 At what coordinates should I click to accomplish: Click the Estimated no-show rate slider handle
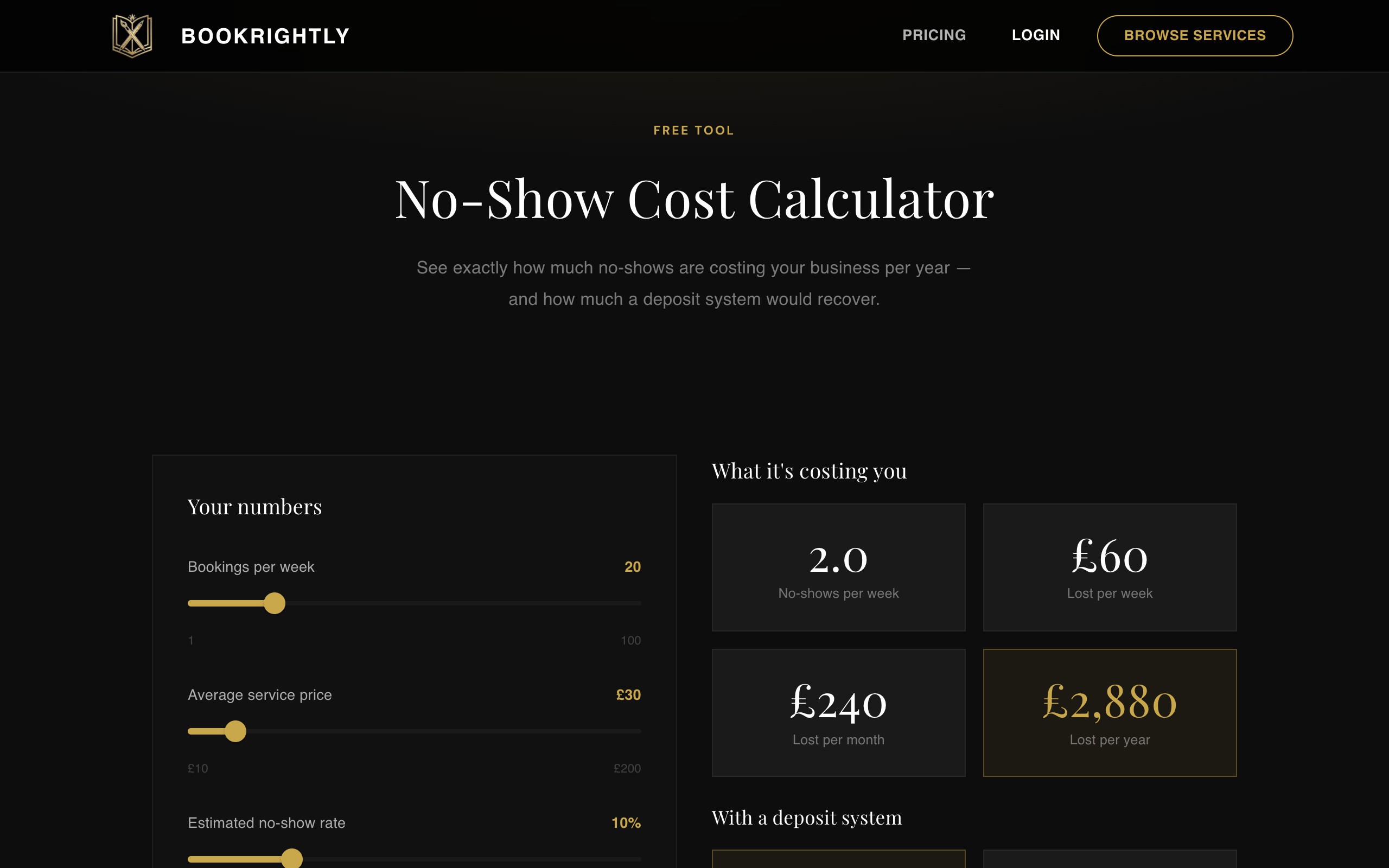pyautogui.click(x=291, y=859)
